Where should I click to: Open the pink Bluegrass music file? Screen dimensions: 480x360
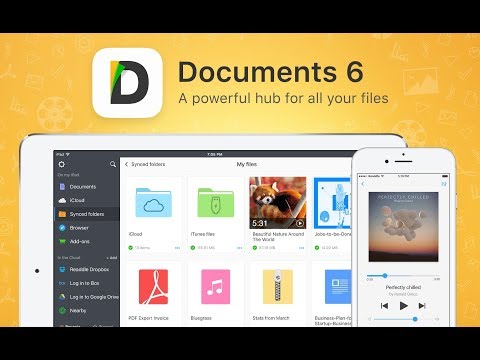(x=216, y=287)
